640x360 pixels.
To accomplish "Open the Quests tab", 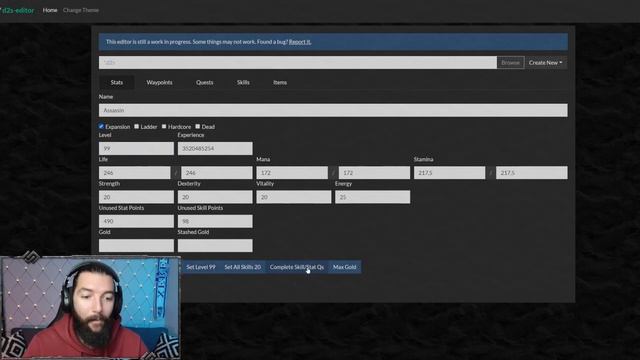I will (204, 82).
